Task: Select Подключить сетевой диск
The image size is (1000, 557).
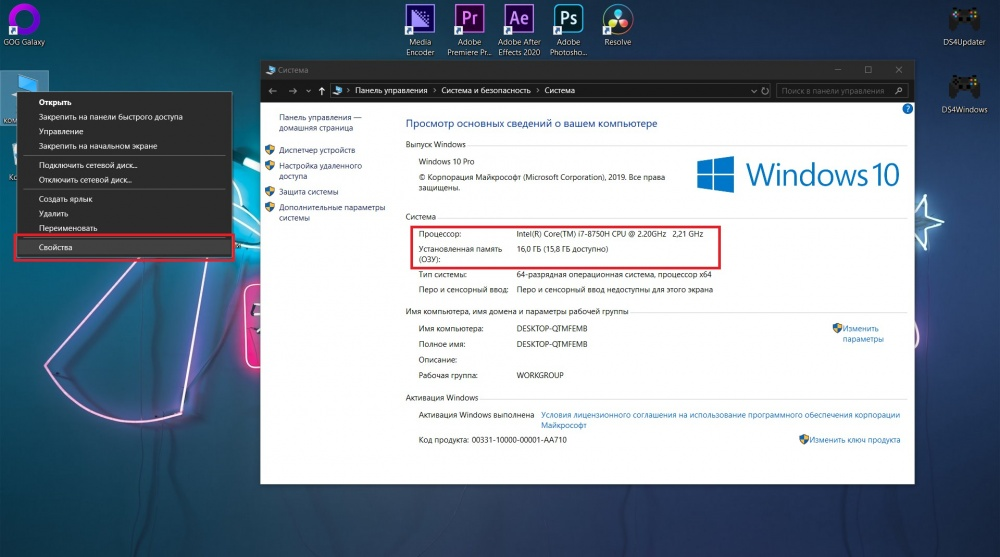Action: tap(124, 165)
